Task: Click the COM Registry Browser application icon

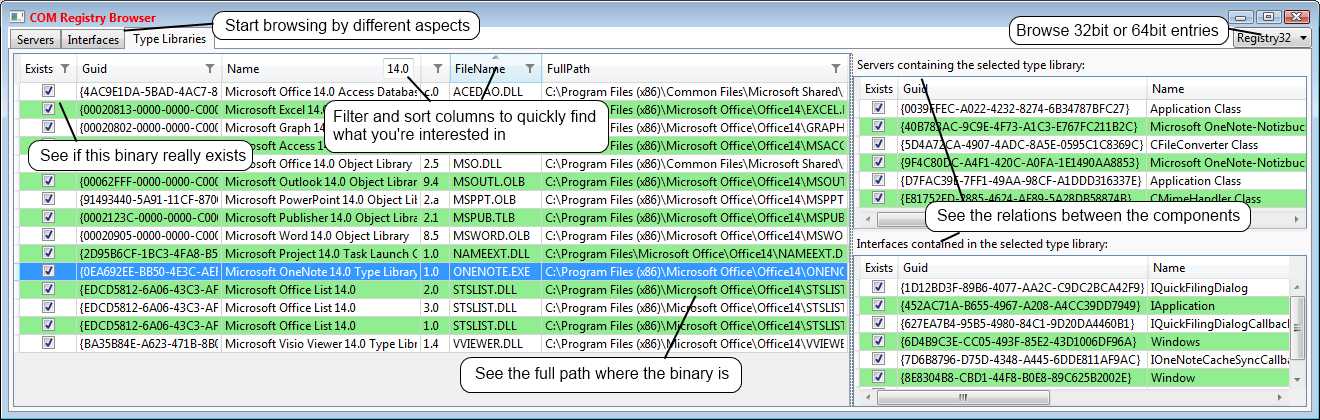Action: click(16, 17)
